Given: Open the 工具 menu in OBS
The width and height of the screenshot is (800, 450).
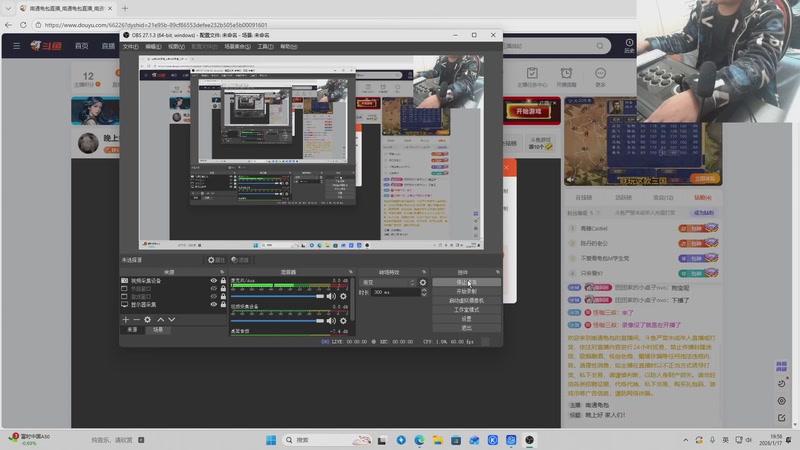Looking at the screenshot, I should pyautogui.click(x=265, y=46).
